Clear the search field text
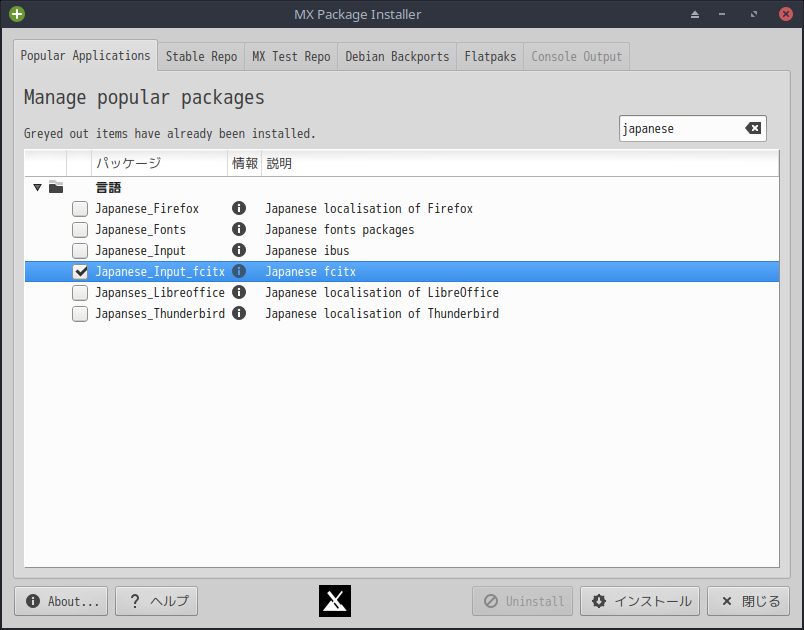Image resolution: width=804 pixels, height=630 pixels. tap(753, 128)
